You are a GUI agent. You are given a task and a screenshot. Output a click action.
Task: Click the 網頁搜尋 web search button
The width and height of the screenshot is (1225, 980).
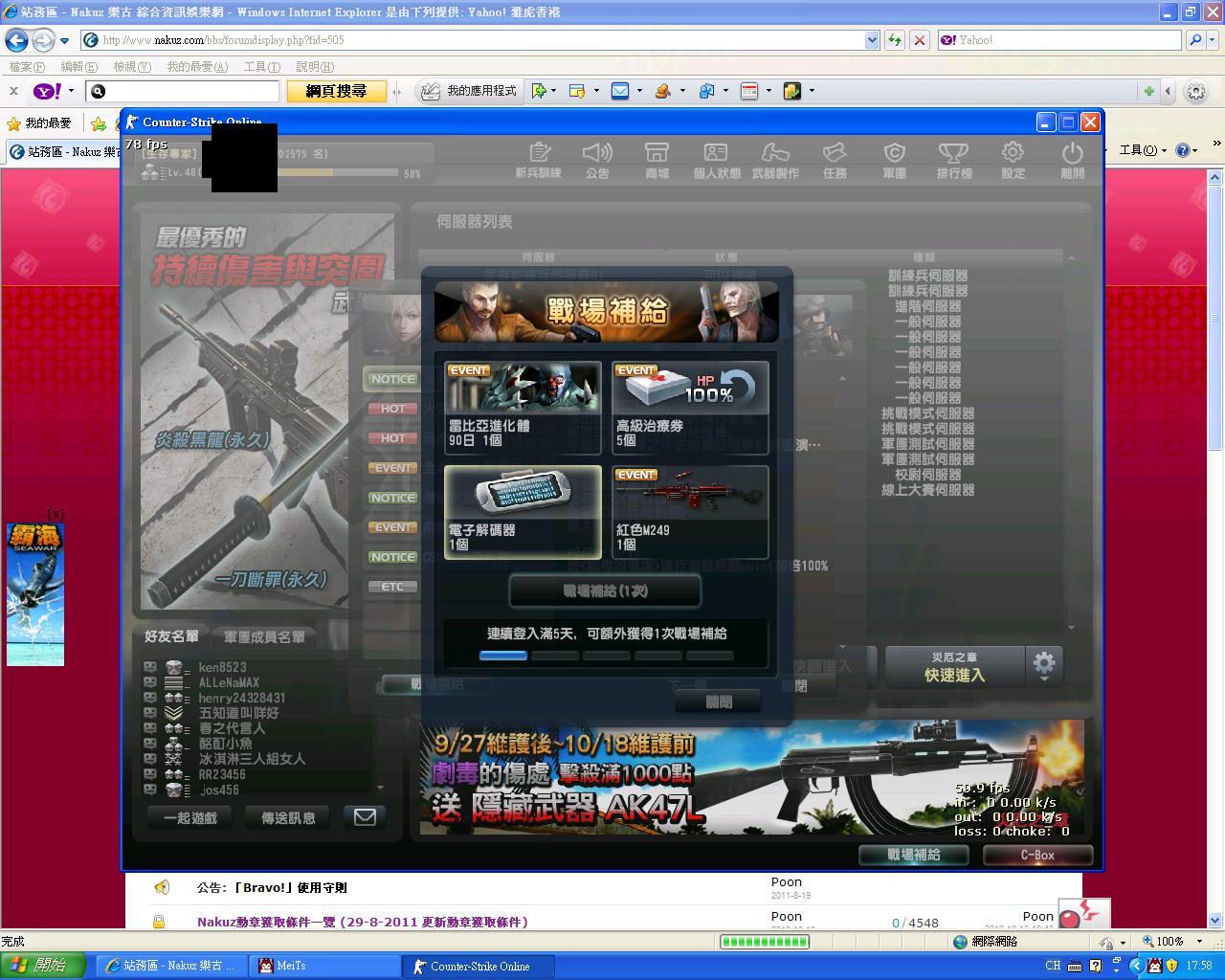336,91
